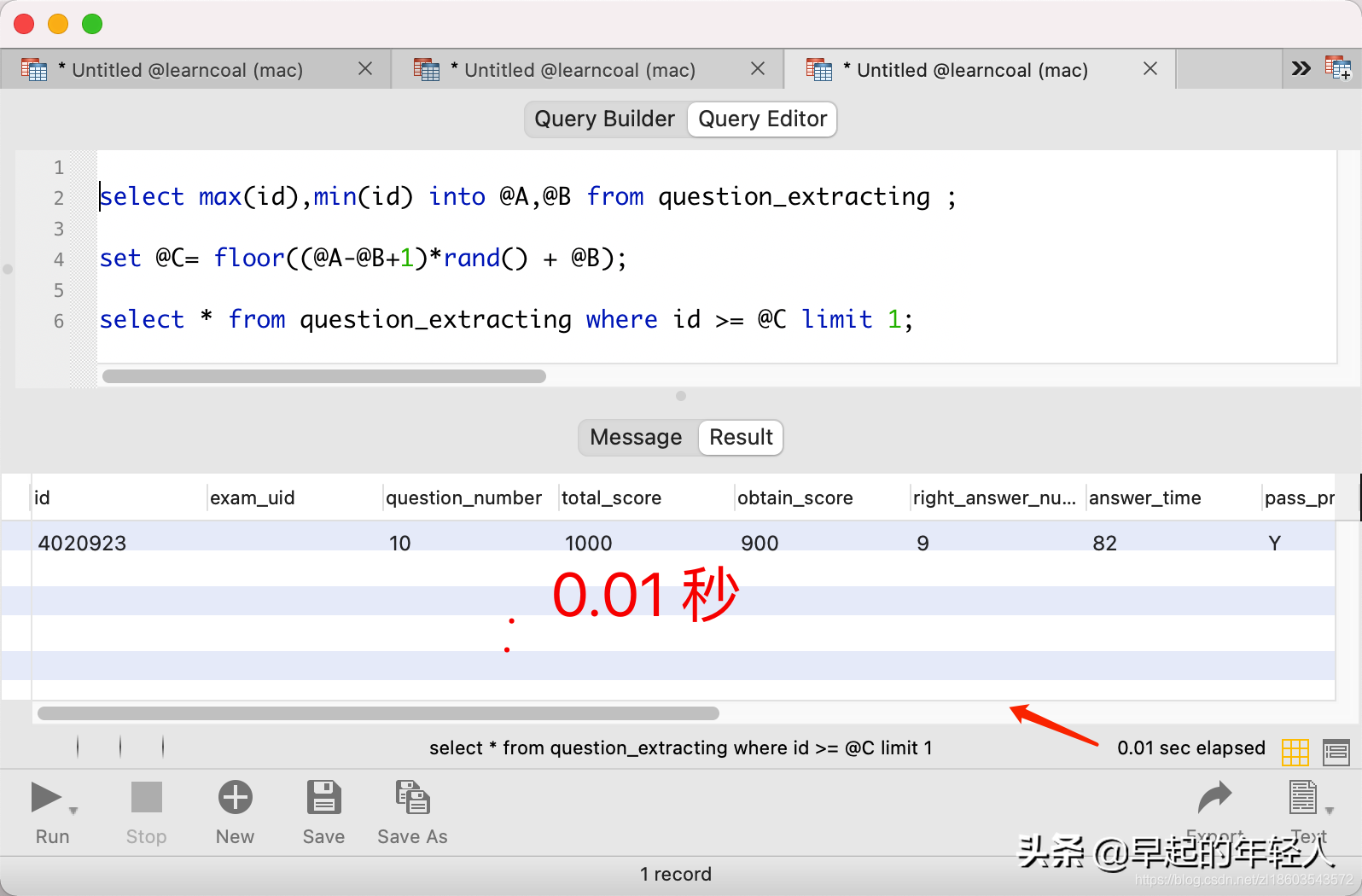Screen dimensions: 1362x896
Task: Click the id column header
Action: click(x=119, y=497)
